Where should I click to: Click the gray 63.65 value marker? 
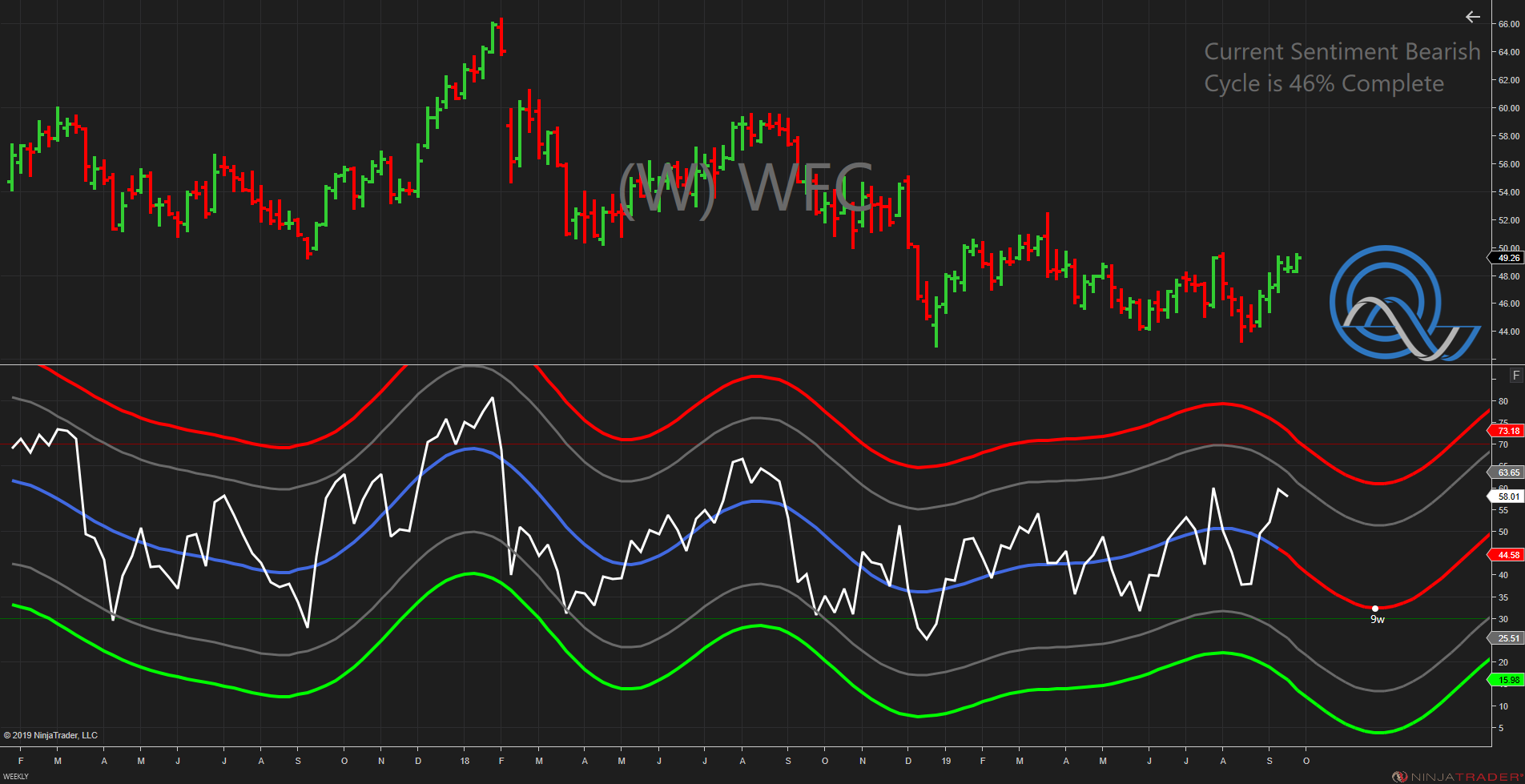(1507, 472)
